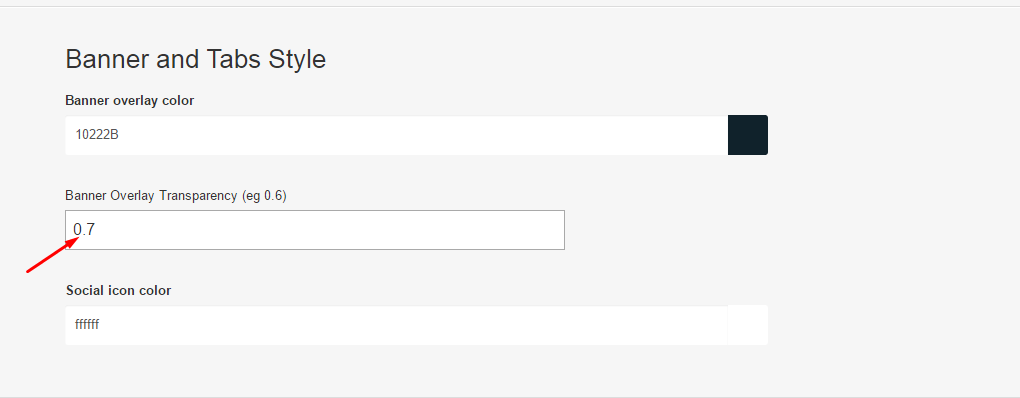Click the "Banner overlay color" label
1020x398 pixels.
129,100
